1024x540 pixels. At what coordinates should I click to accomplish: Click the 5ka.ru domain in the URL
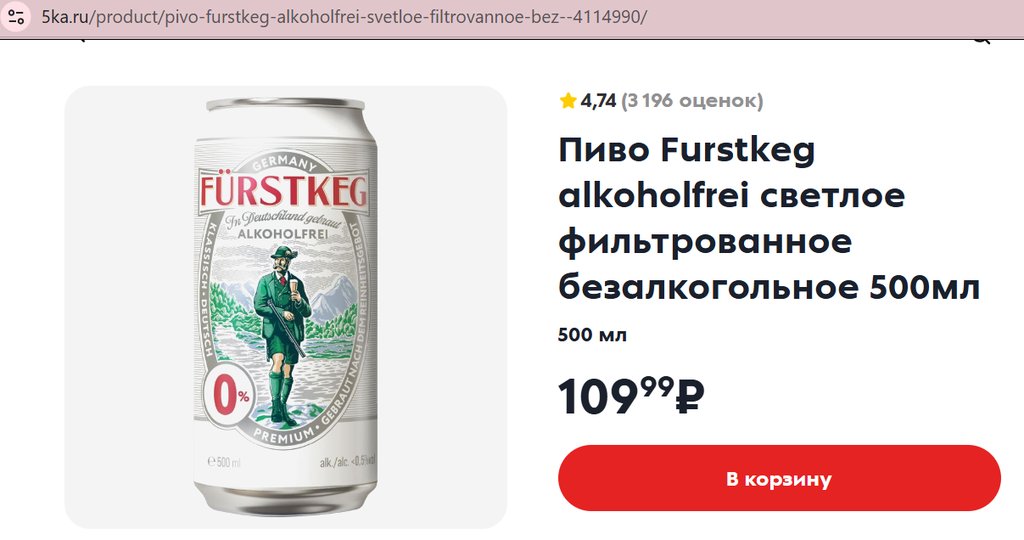pos(67,17)
